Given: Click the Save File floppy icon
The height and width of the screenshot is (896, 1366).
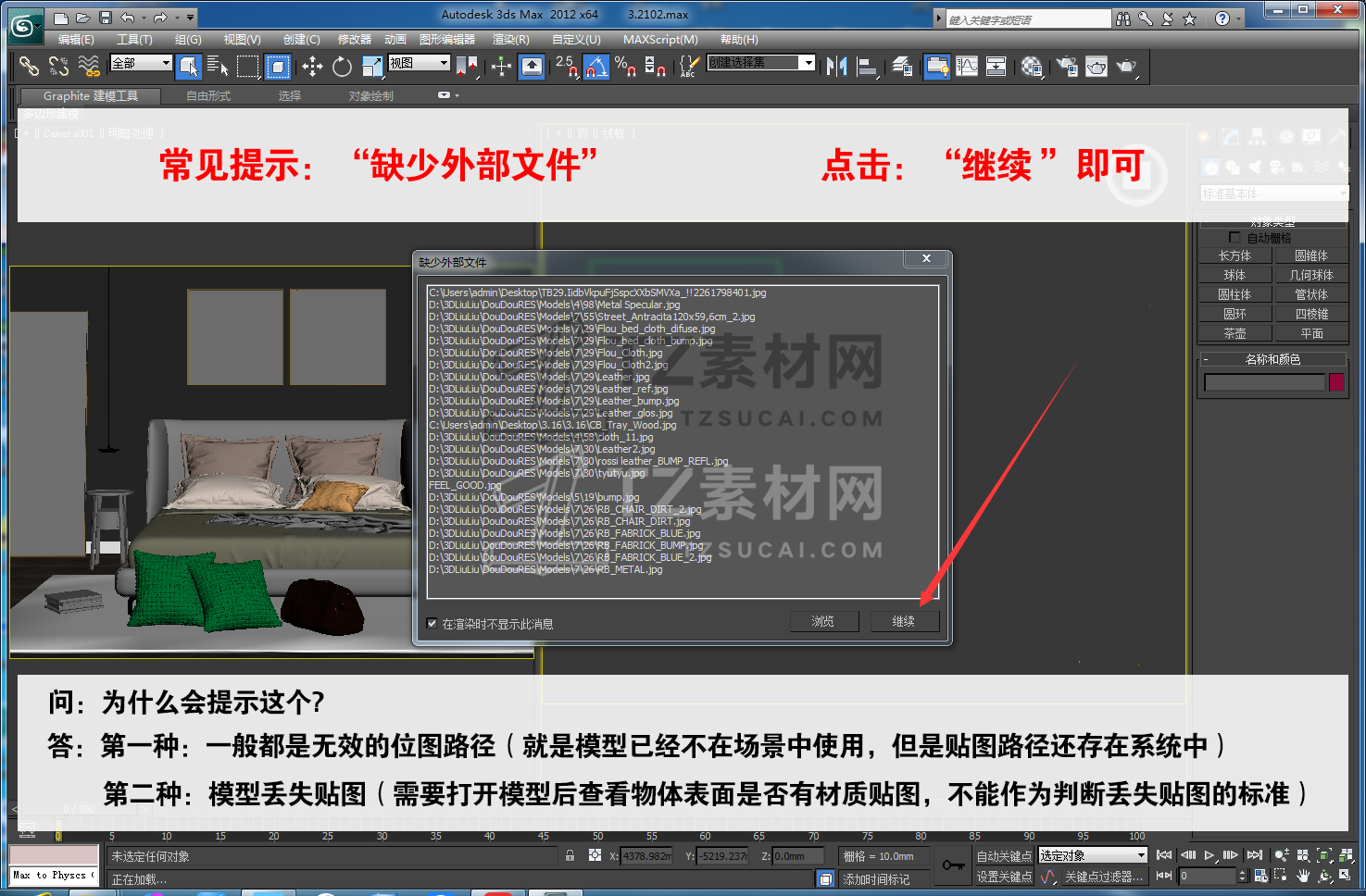Looking at the screenshot, I should pyautogui.click(x=105, y=18).
